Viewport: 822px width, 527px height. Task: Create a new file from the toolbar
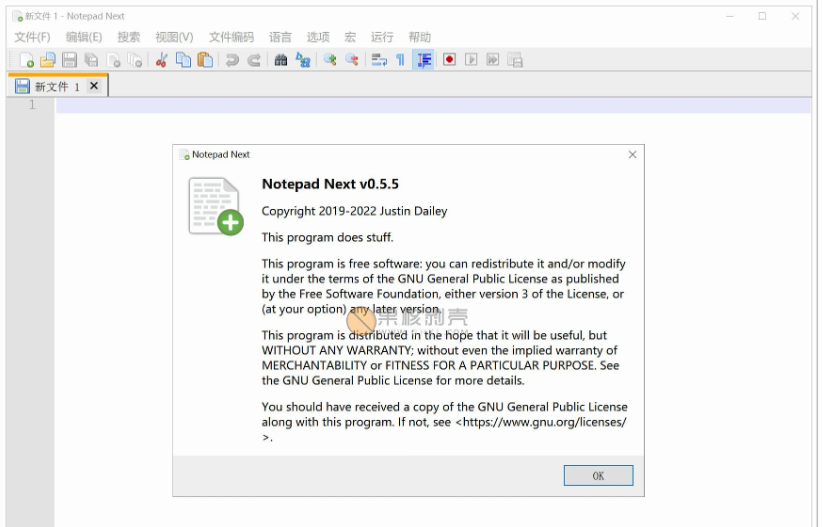(x=26, y=60)
